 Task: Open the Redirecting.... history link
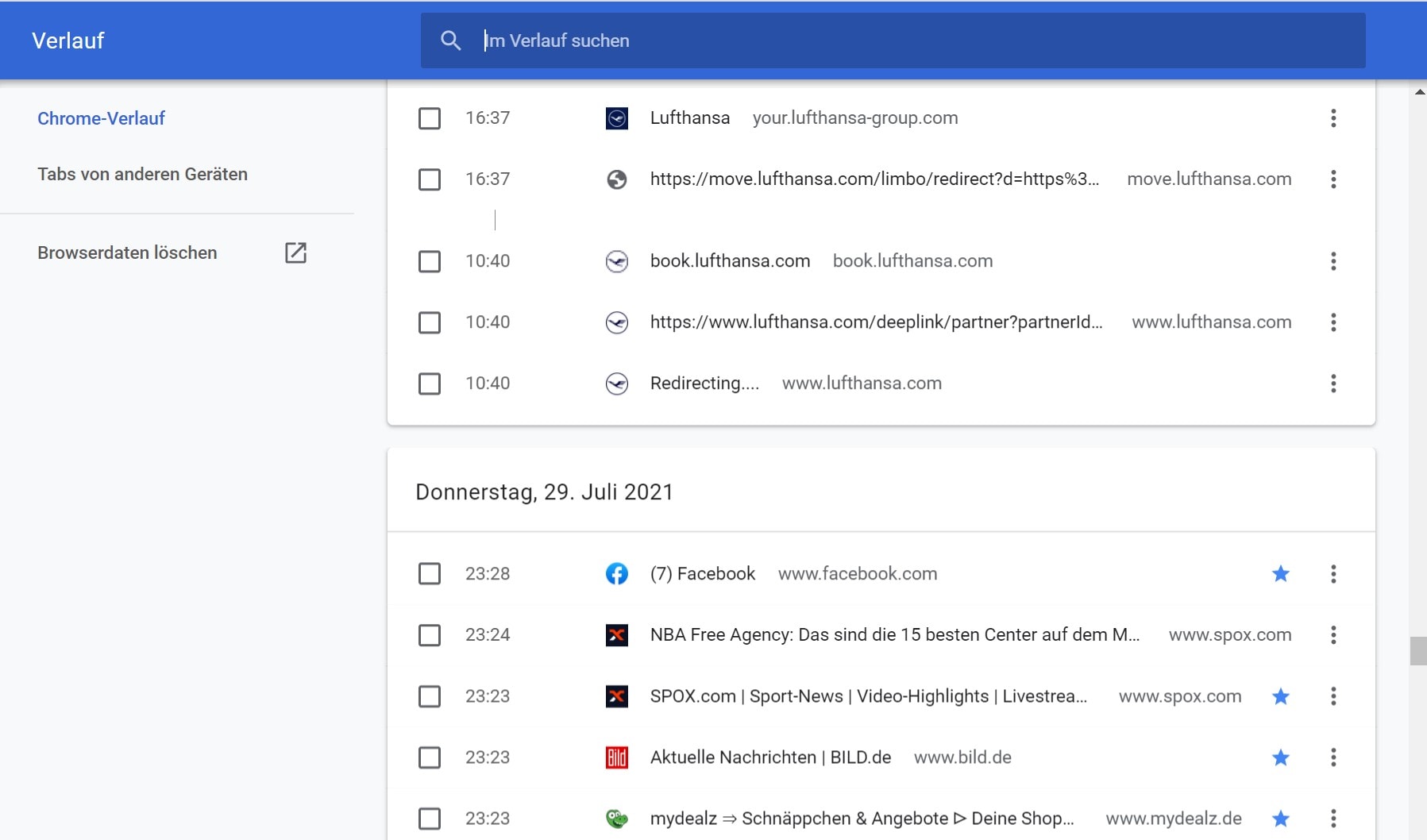tap(704, 383)
